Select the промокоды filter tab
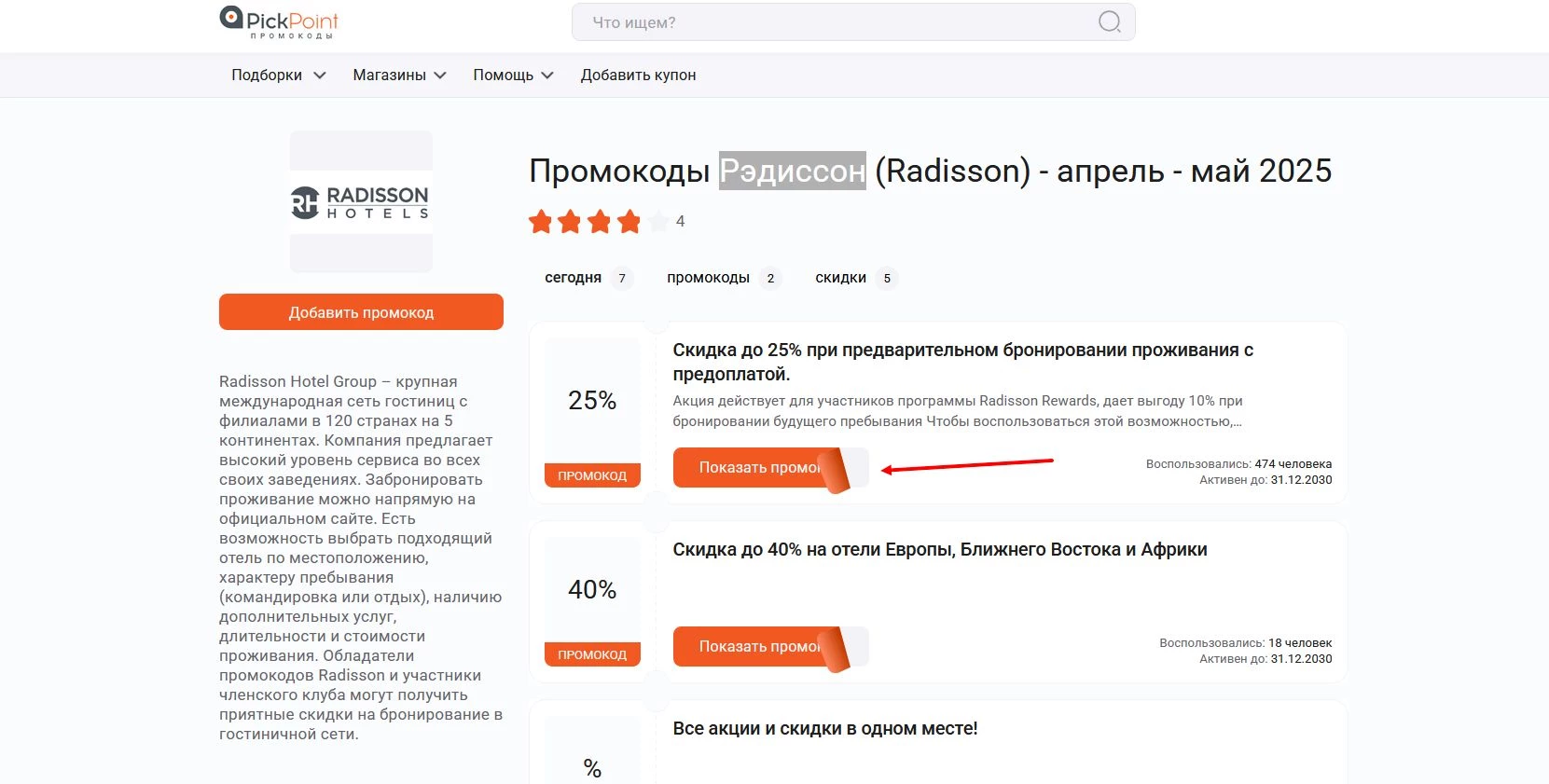Screen dimensions: 1549x784 tap(723, 278)
